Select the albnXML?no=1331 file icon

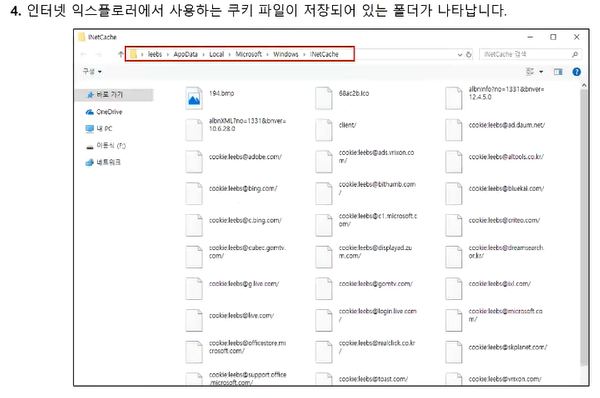pyautogui.click(x=194, y=130)
